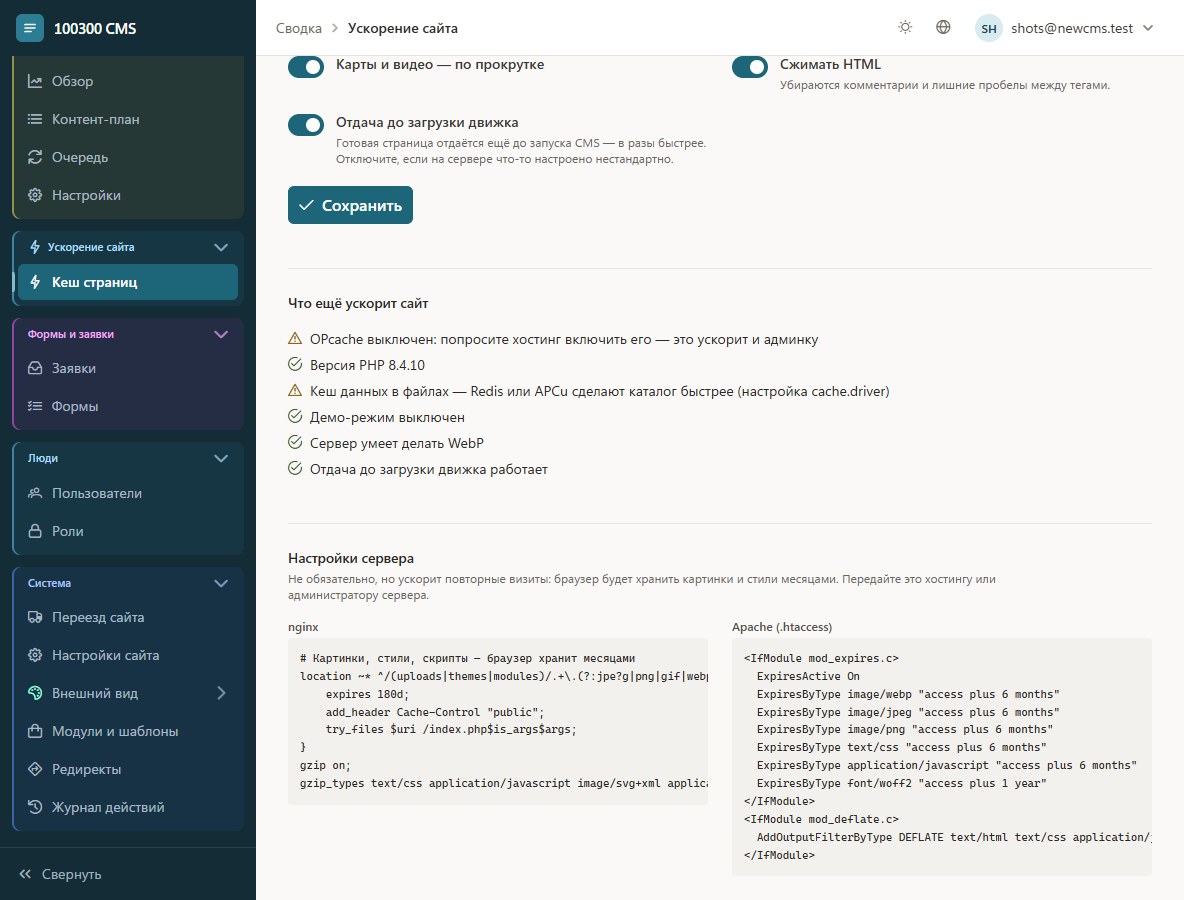Click the Демо-режим выключен line
This screenshot has height=900, width=1184.
tap(376, 418)
